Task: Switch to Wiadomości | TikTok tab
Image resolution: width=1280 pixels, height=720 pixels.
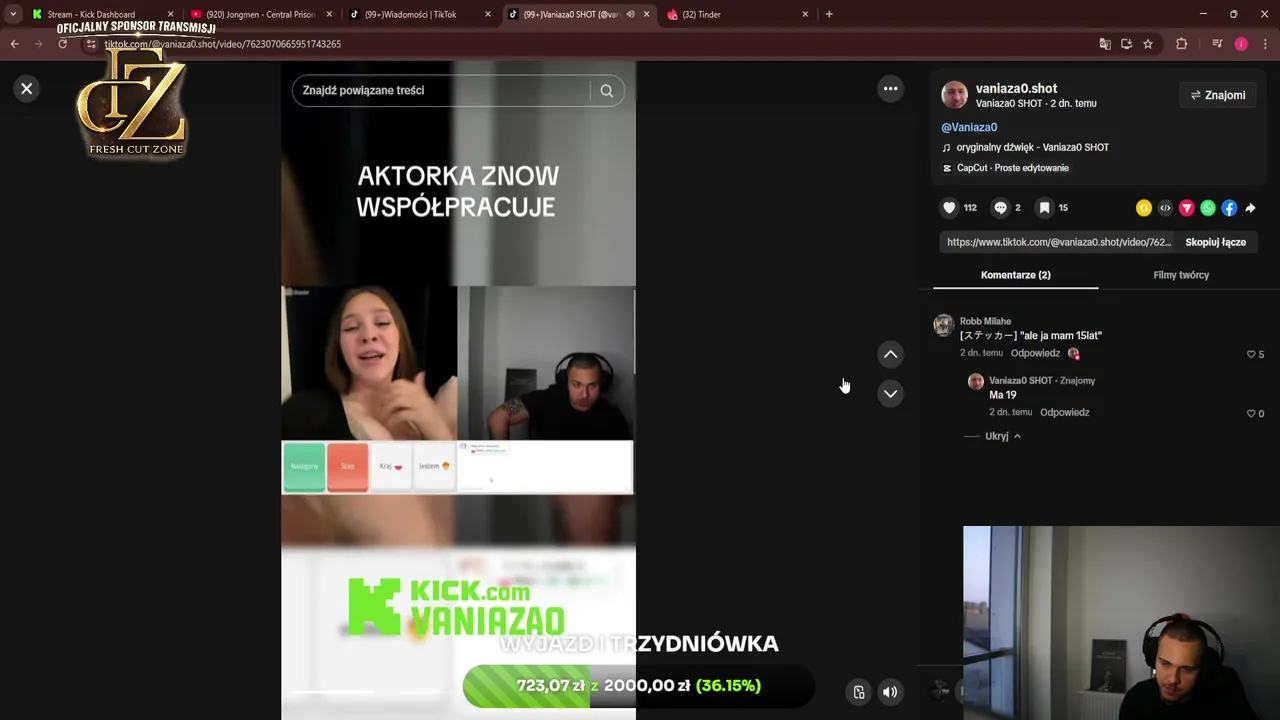Action: (x=420, y=14)
